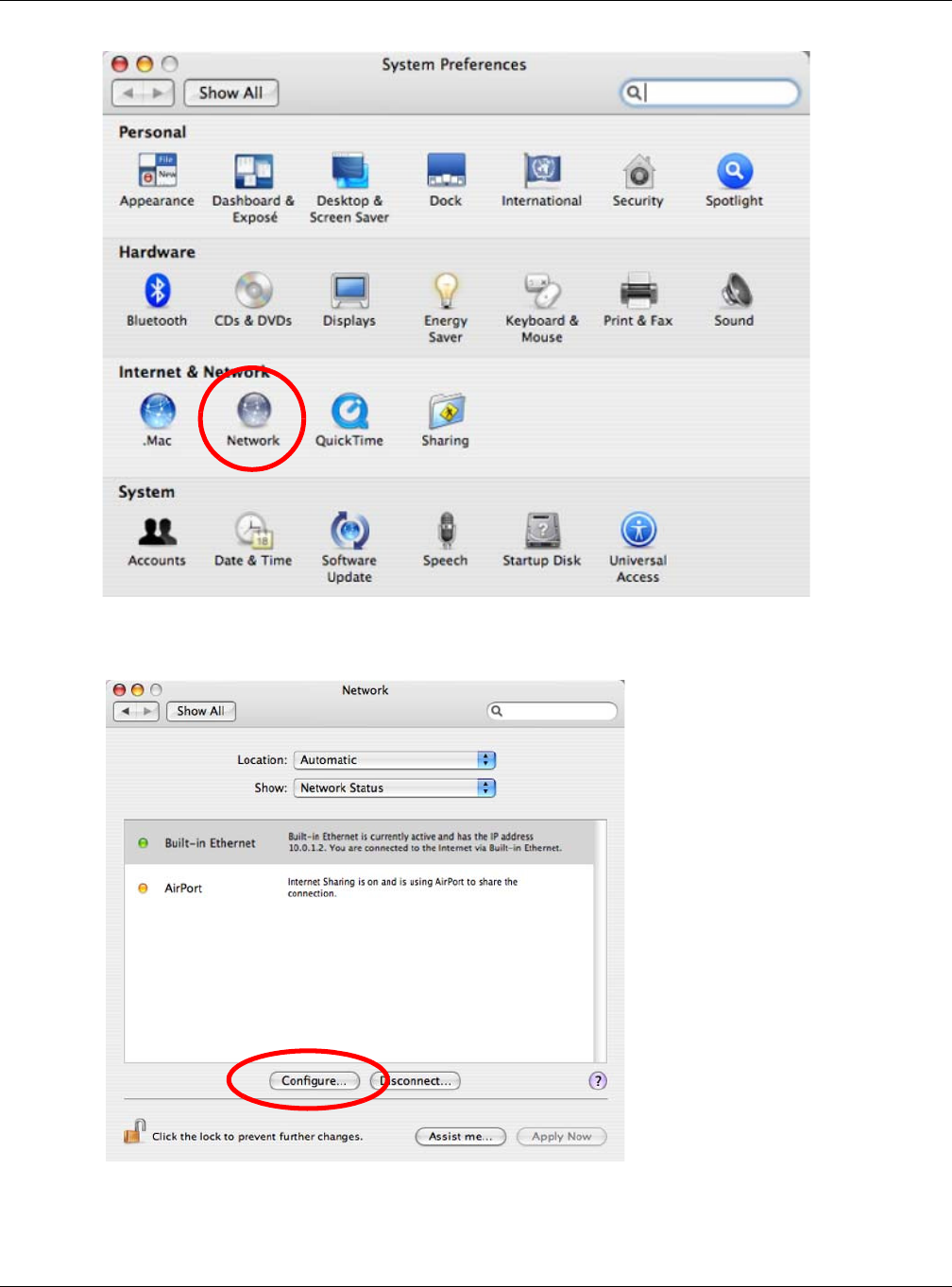Focus the System Preferences search field
Screen dimensions: 952x1287
(x=709, y=93)
